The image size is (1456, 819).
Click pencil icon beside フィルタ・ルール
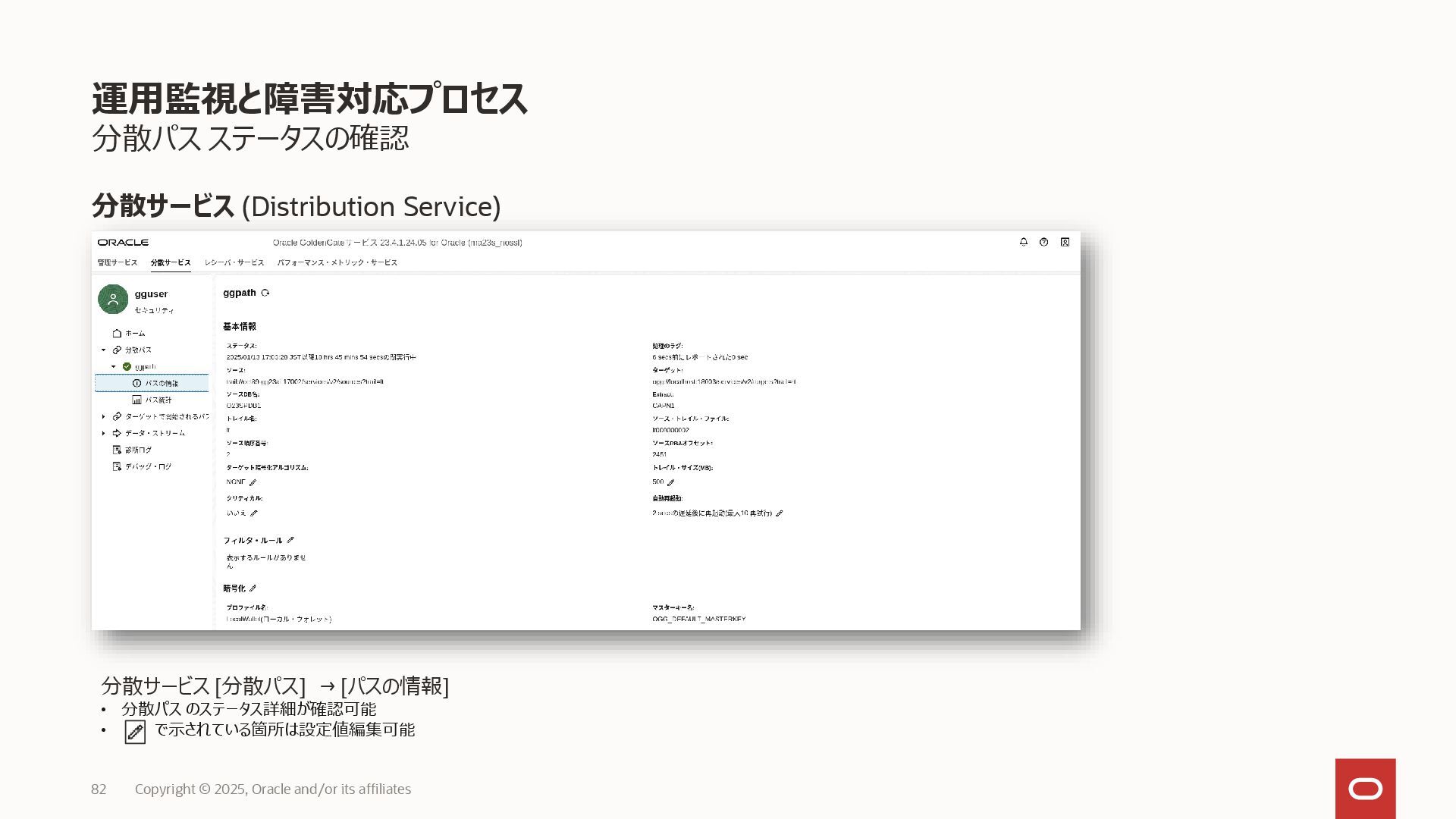(290, 540)
